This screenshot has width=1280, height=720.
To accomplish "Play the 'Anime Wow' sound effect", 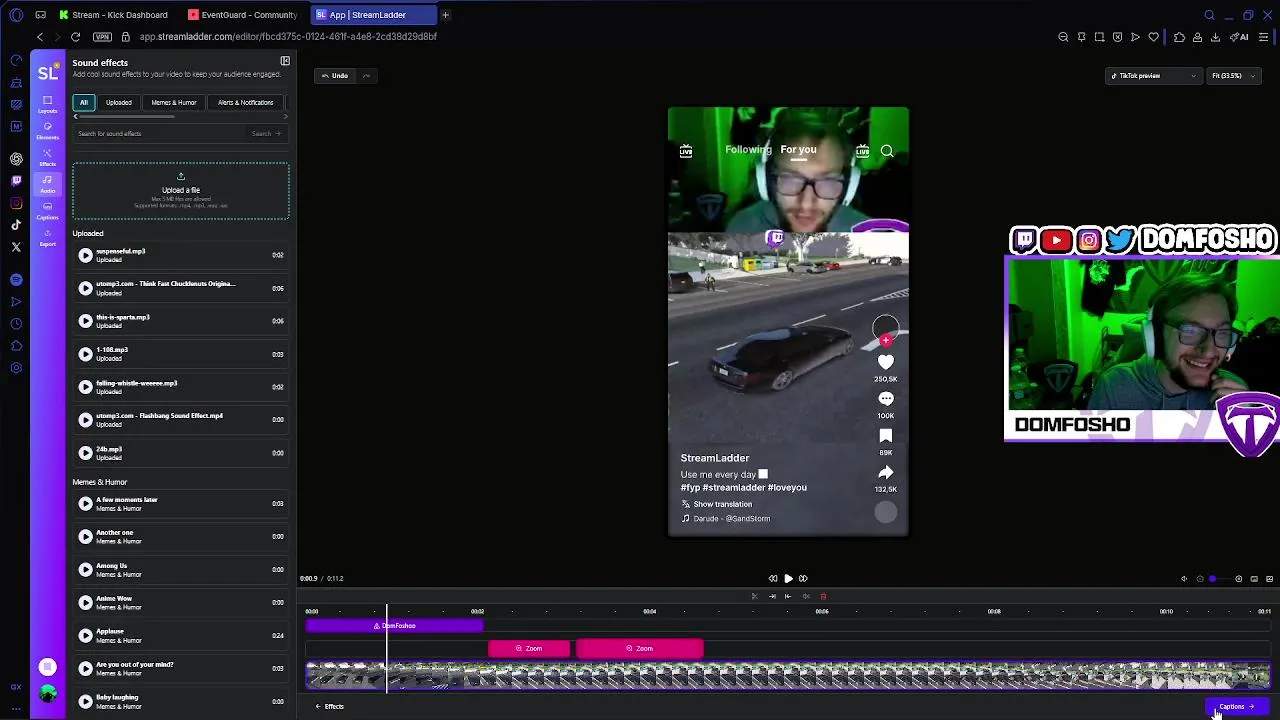I will (85, 603).
